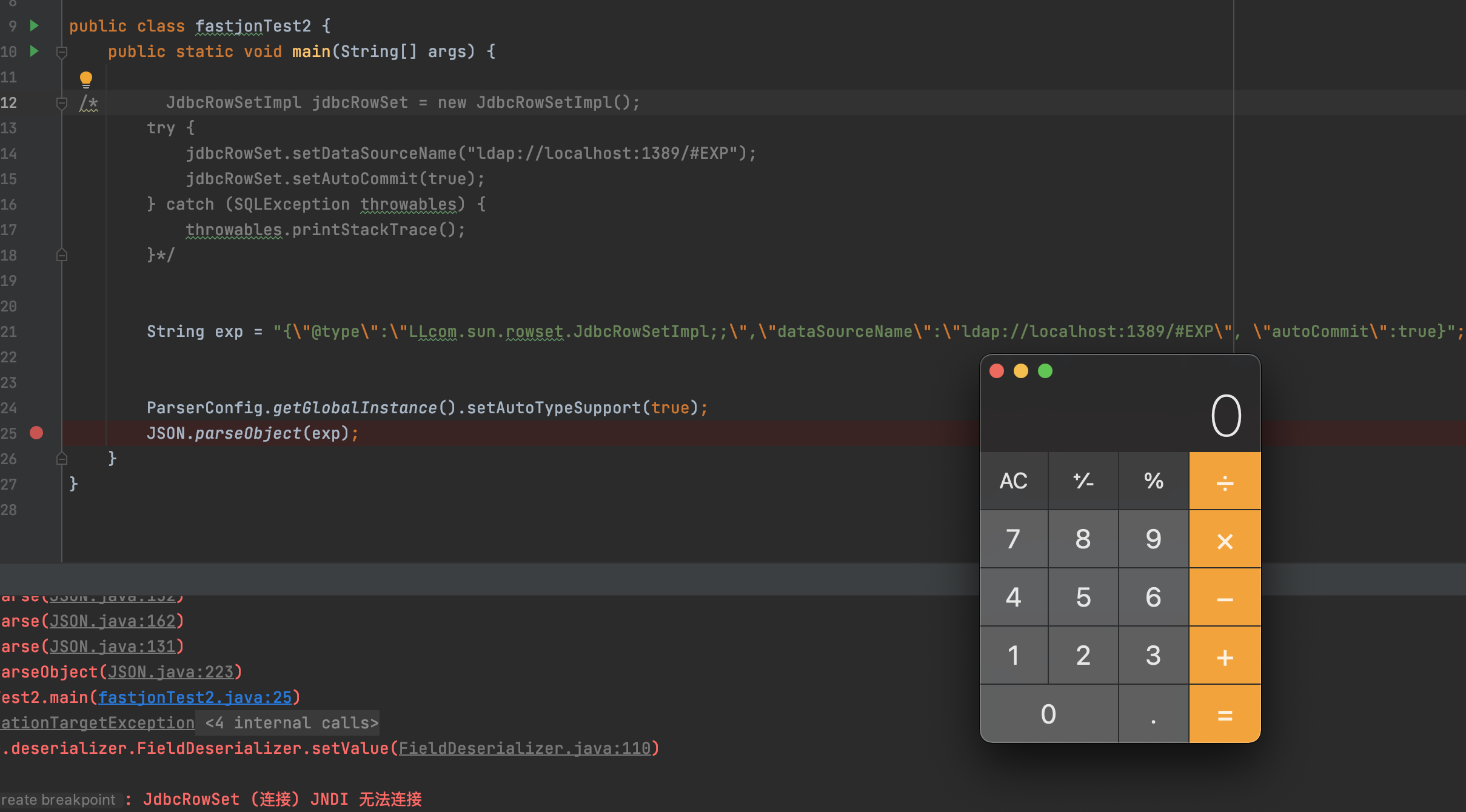Click the plus operator in Calculator
Screen dimensions: 1466x812
click(x=1225, y=656)
